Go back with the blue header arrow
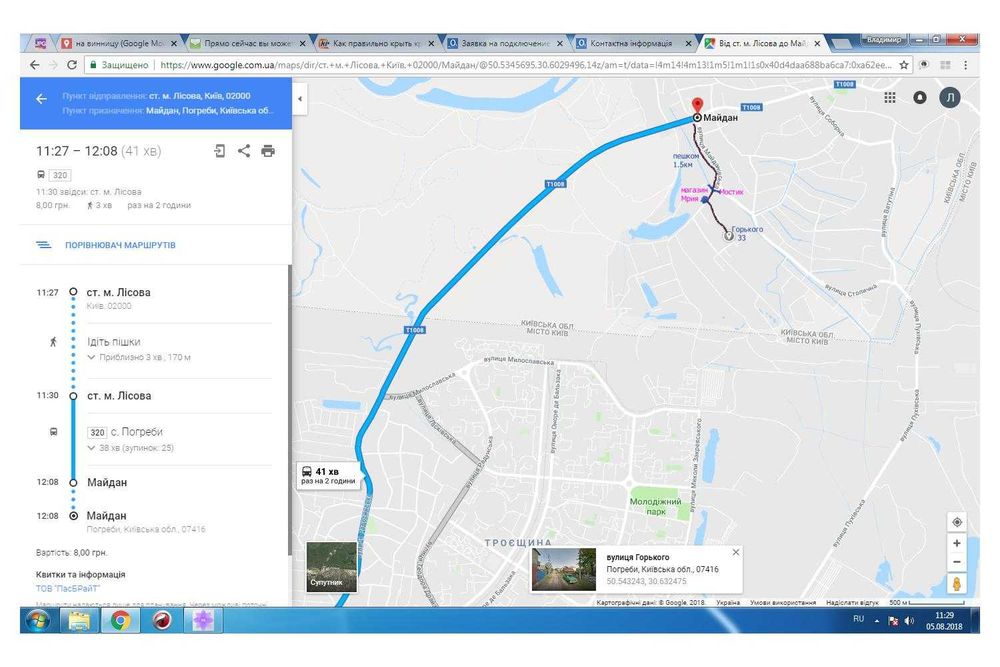 tap(41, 99)
